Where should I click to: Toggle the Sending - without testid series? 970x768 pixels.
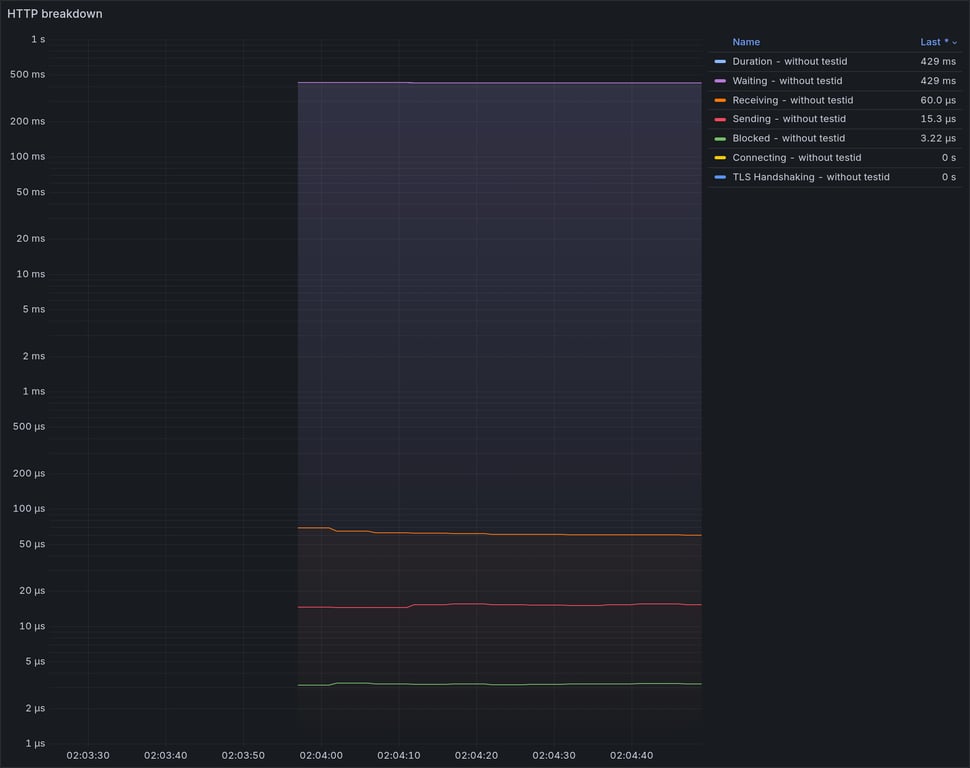[789, 119]
